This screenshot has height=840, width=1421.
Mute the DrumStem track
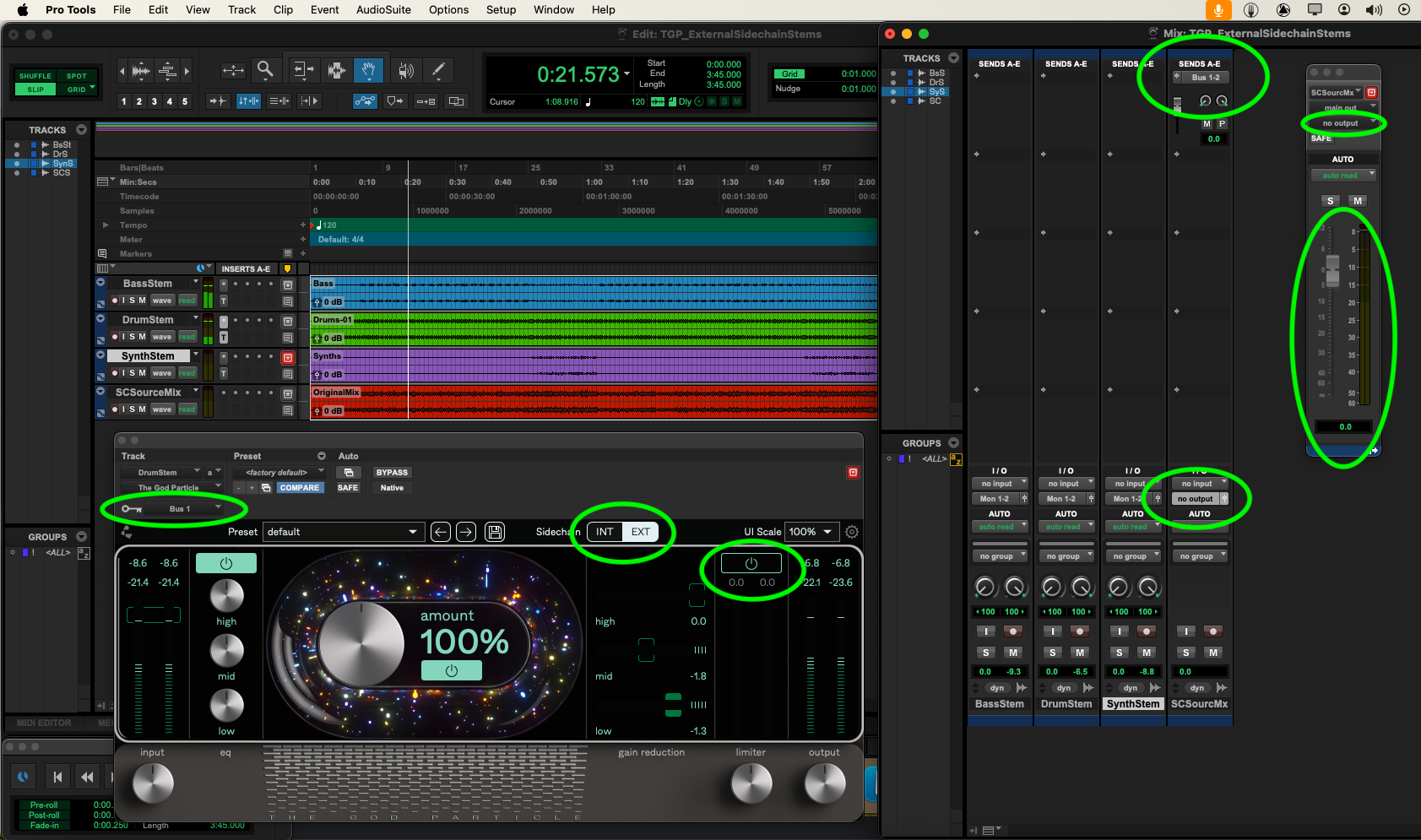[144, 336]
